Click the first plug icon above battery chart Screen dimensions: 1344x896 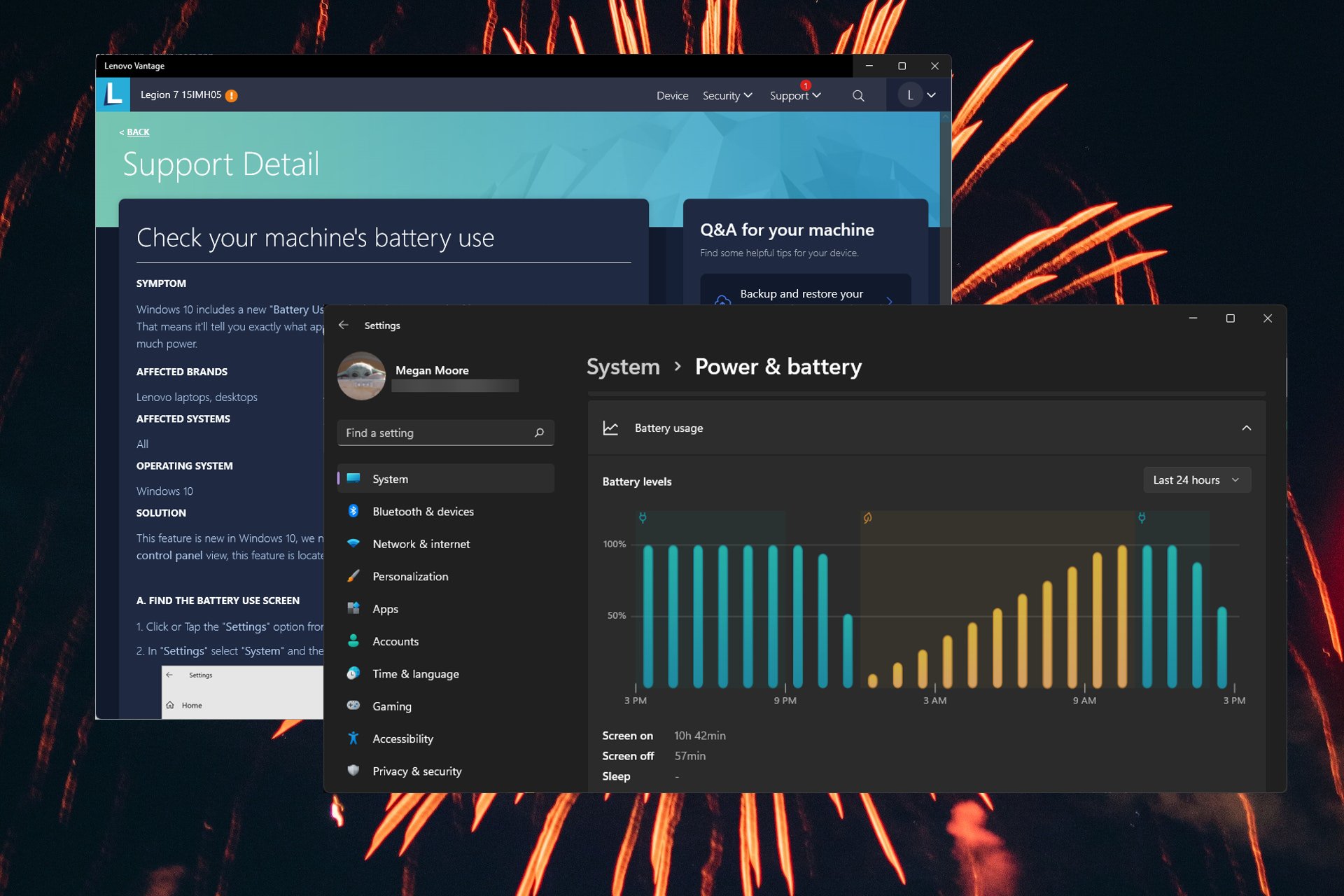pyautogui.click(x=643, y=518)
